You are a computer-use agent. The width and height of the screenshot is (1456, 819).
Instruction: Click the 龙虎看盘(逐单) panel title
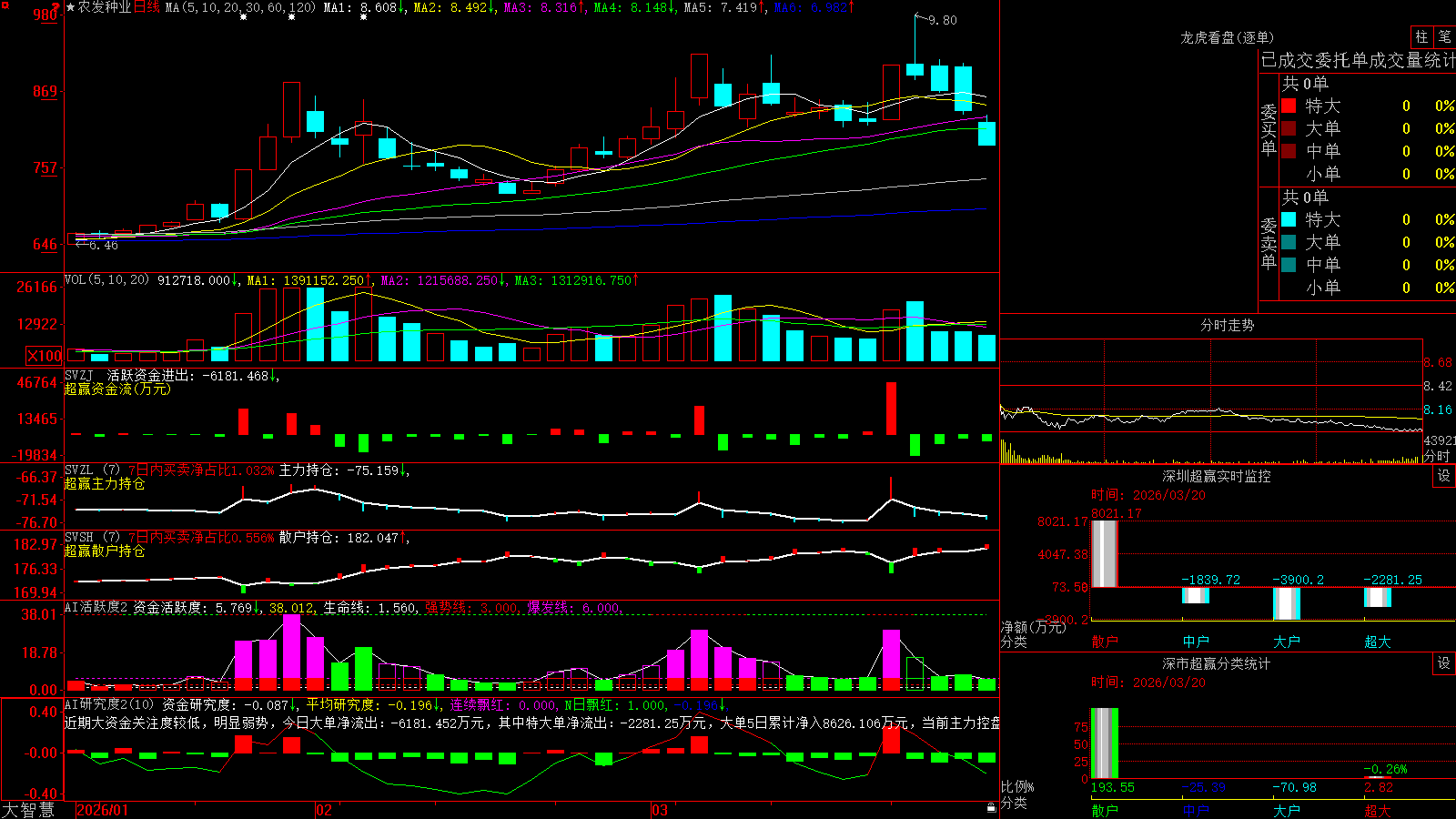pos(1227,37)
